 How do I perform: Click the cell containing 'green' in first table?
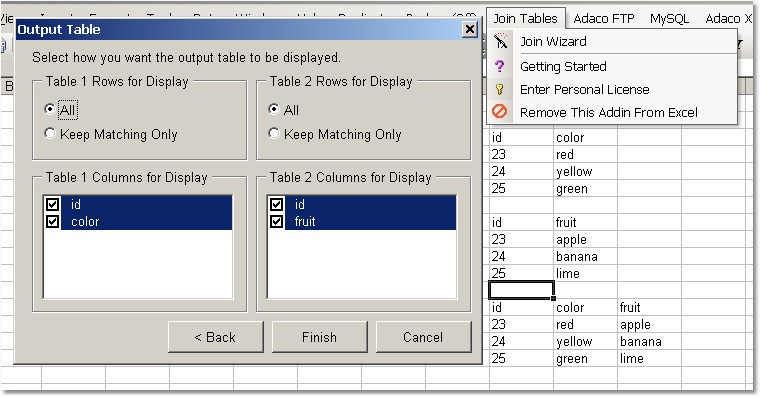coord(586,189)
